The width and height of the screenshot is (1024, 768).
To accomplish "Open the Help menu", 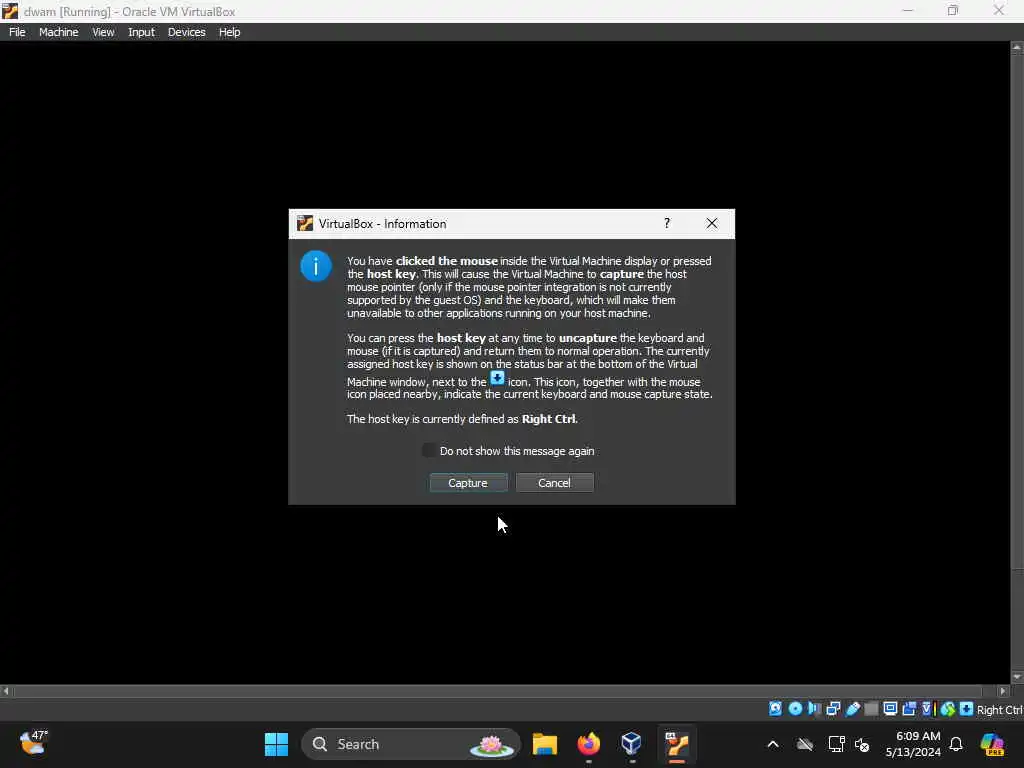I will pyautogui.click(x=229, y=32).
